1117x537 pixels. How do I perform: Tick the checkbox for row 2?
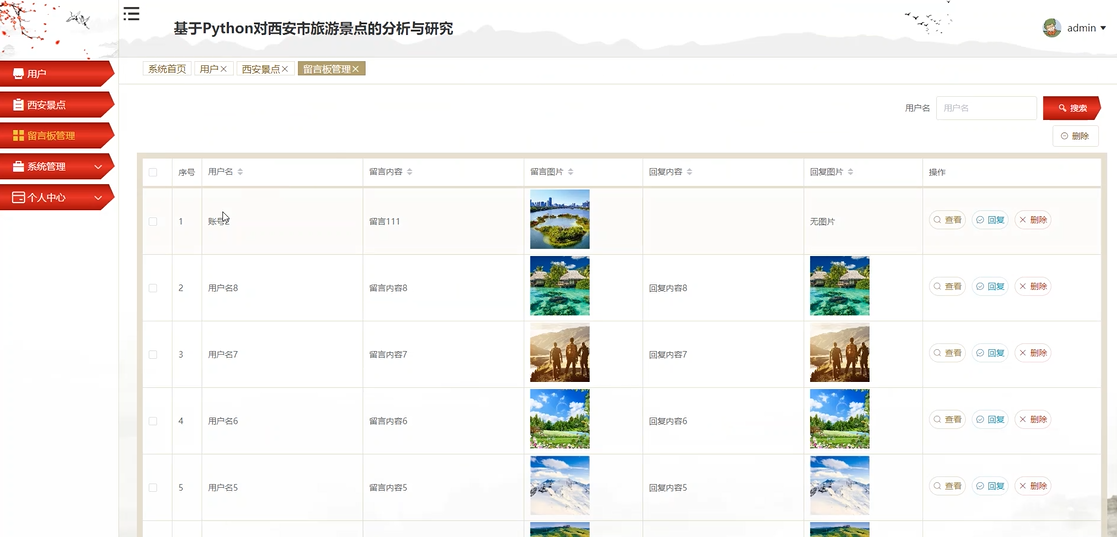(x=152, y=288)
